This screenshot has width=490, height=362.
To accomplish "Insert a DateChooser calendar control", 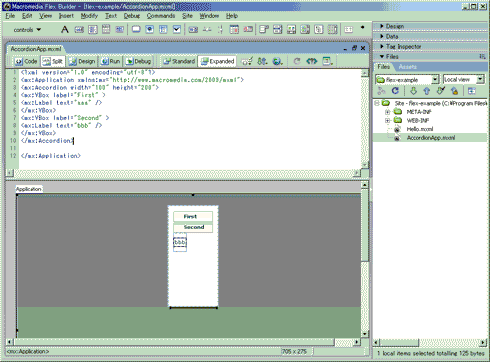I will click(234, 30).
